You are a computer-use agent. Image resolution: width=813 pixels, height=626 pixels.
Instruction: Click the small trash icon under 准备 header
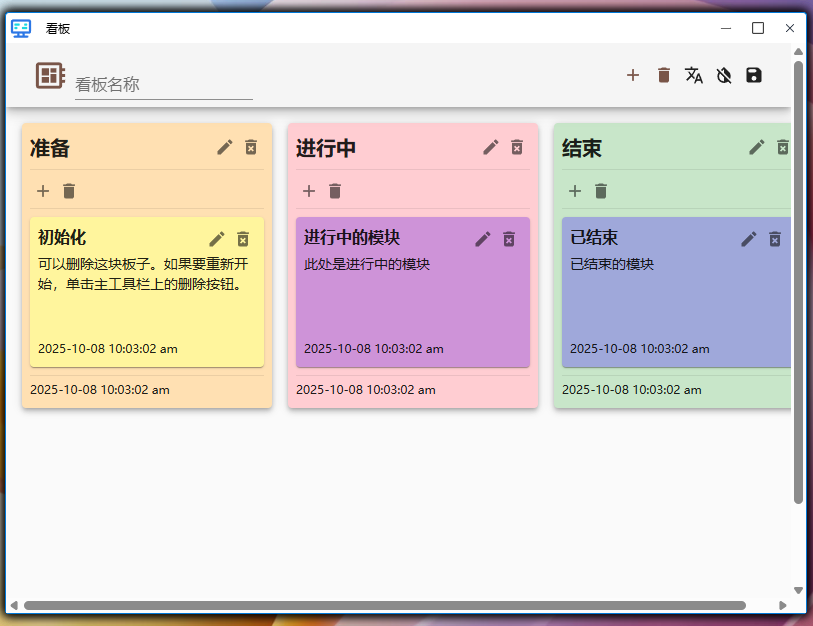tap(69, 191)
